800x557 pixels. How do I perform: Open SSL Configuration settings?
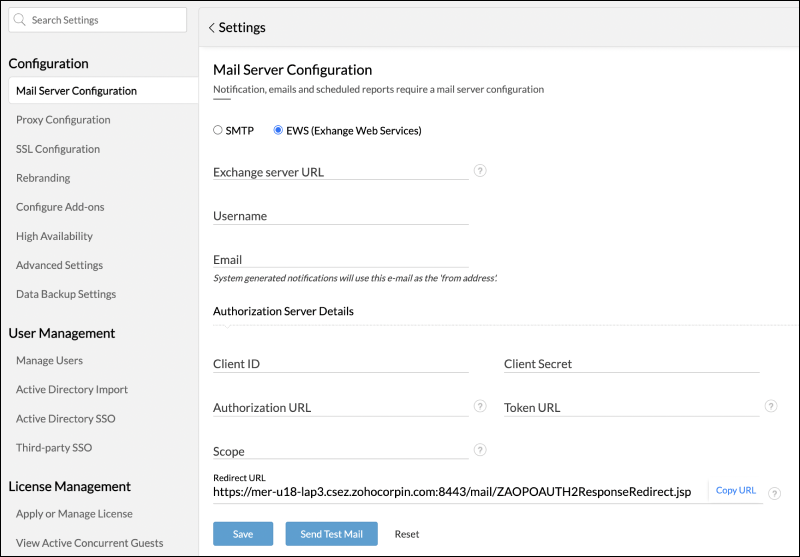(x=58, y=149)
